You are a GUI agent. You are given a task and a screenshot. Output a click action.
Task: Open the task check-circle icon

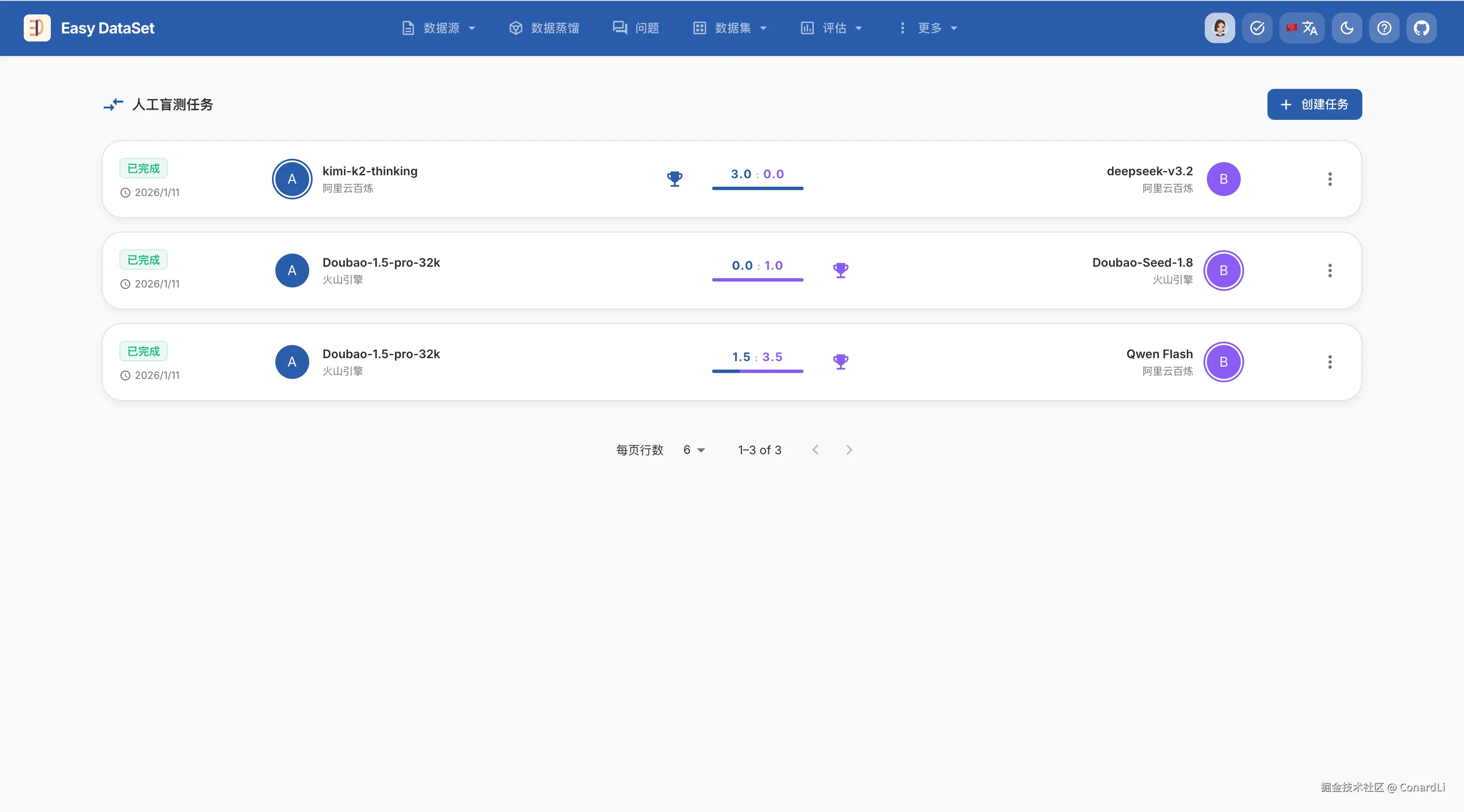tap(1257, 28)
